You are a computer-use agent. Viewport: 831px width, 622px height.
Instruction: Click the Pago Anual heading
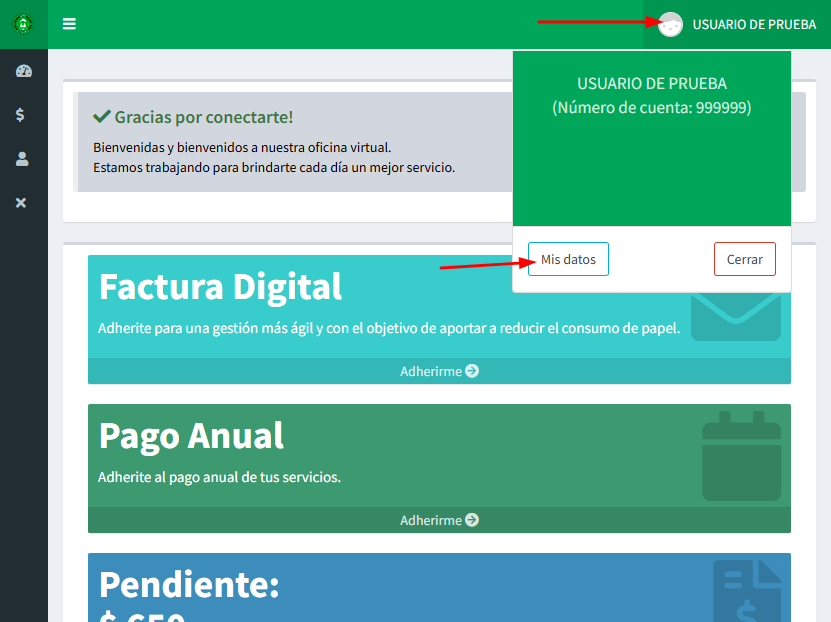[191, 436]
